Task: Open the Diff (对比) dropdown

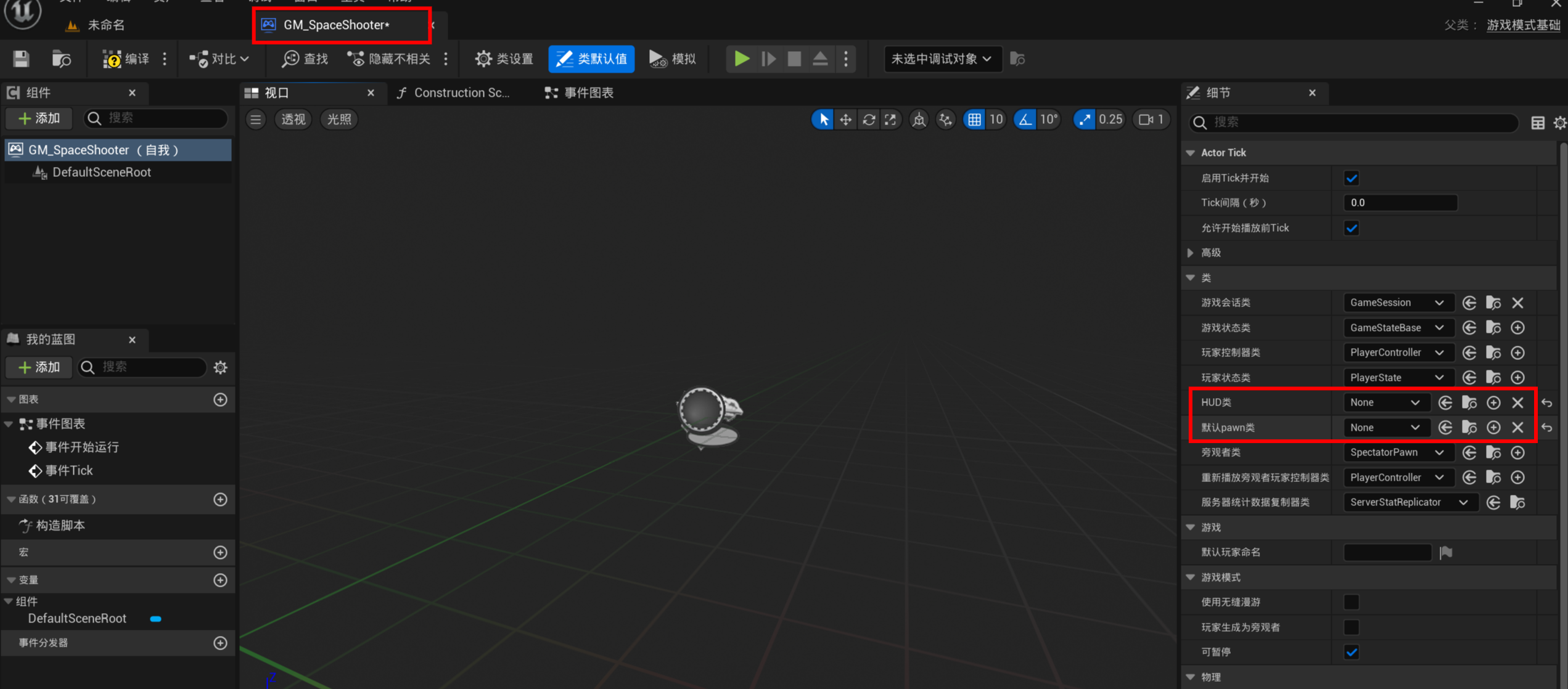Action: [x=220, y=59]
